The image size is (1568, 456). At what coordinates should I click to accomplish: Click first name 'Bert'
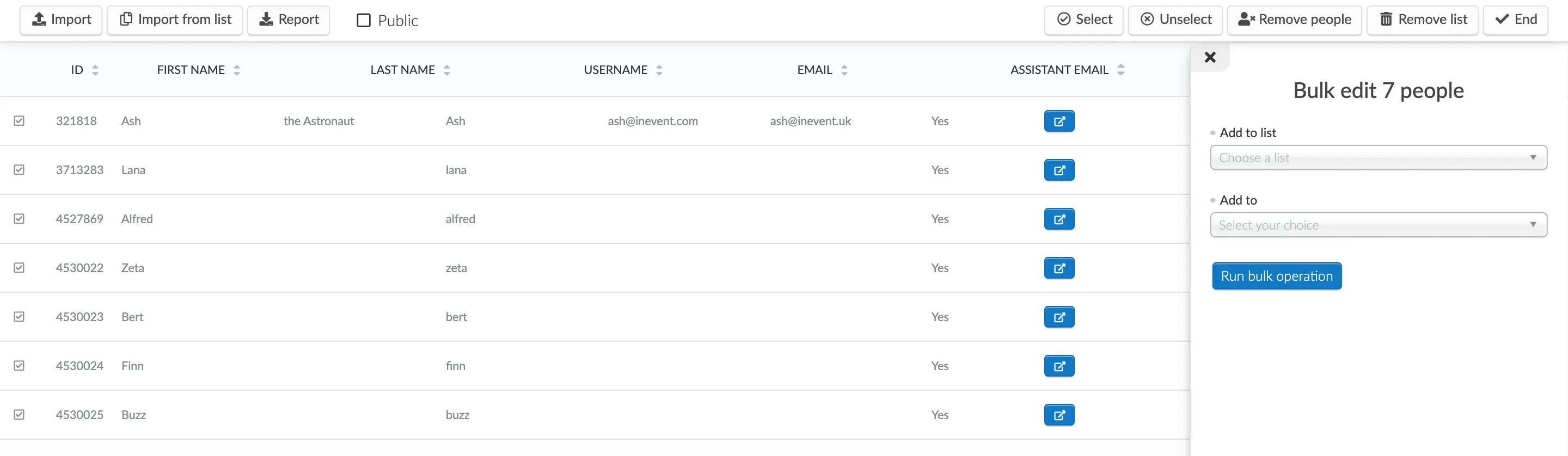132,317
